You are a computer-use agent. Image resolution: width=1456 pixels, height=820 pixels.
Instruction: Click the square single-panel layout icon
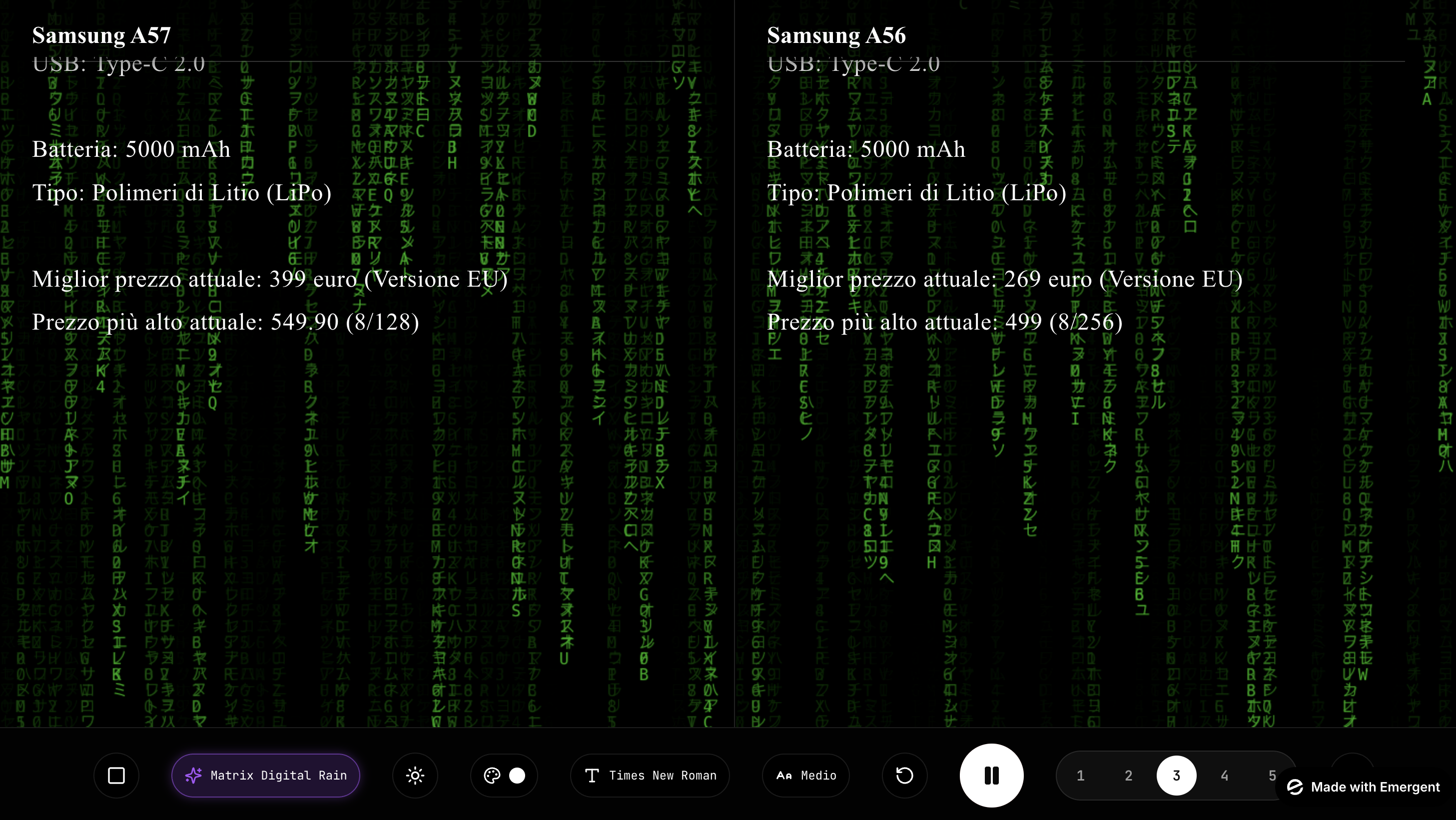click(x=116, y=776)
